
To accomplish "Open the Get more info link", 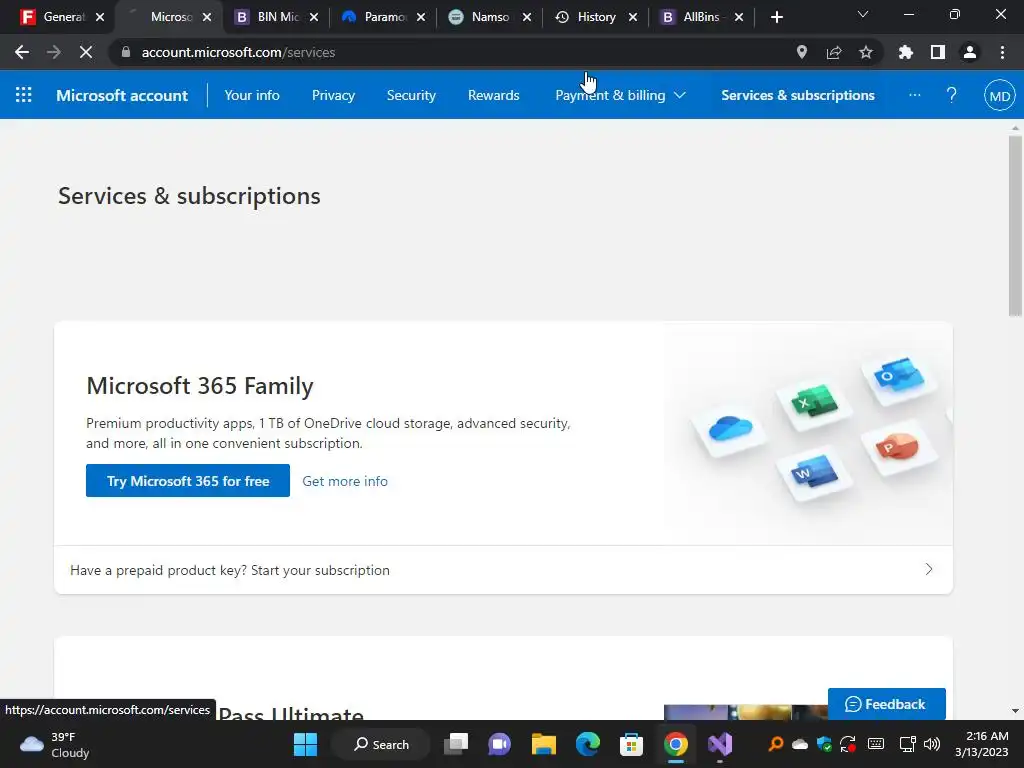I will click(x=345, y=481).
